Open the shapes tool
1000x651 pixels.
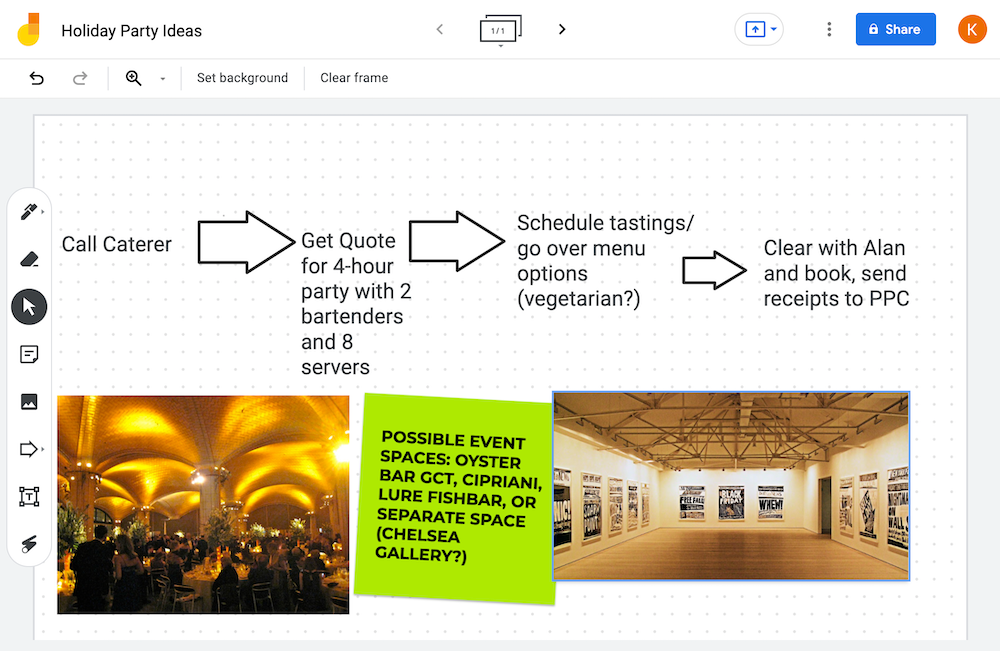point(29,449)
